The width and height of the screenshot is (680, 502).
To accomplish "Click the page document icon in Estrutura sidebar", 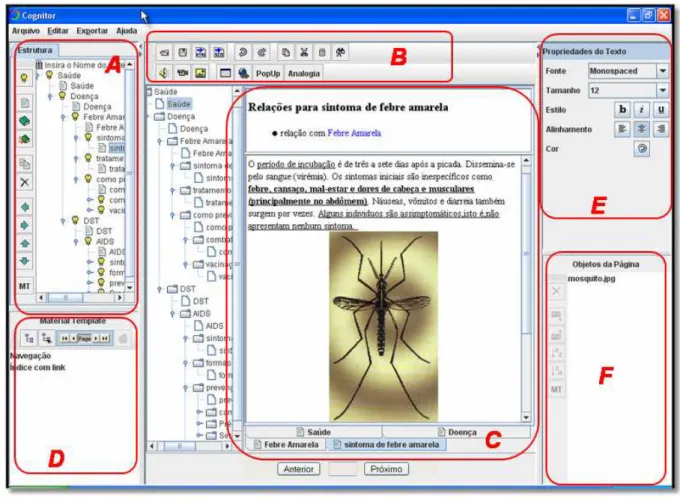I will tap(25, 103).
